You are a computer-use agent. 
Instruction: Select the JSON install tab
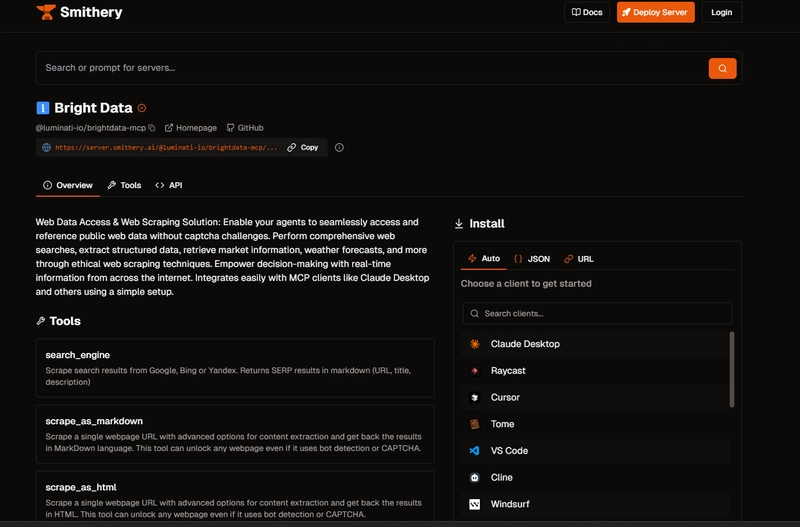[x=532, y=259]
